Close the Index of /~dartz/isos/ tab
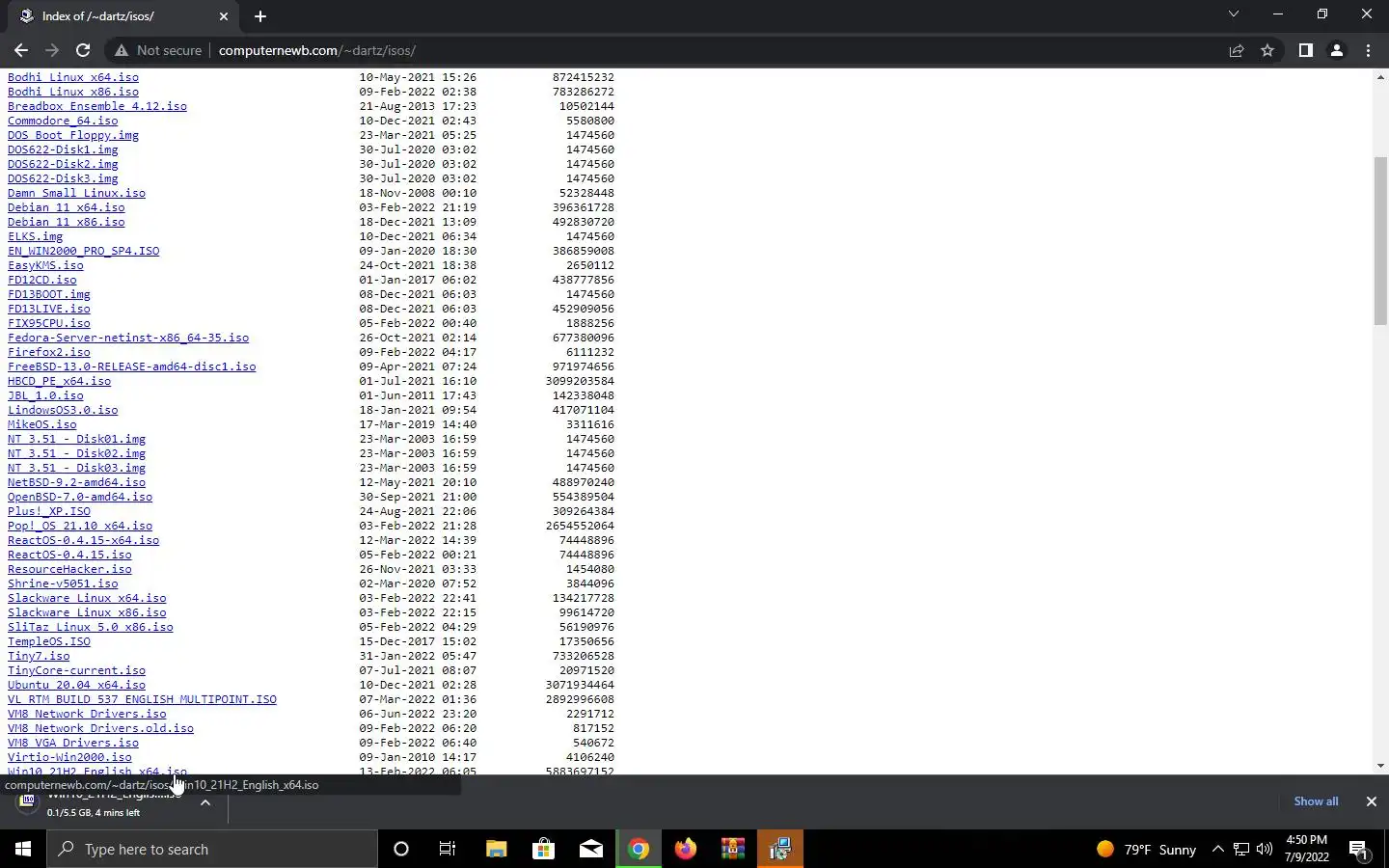 (x=224, y=16)
